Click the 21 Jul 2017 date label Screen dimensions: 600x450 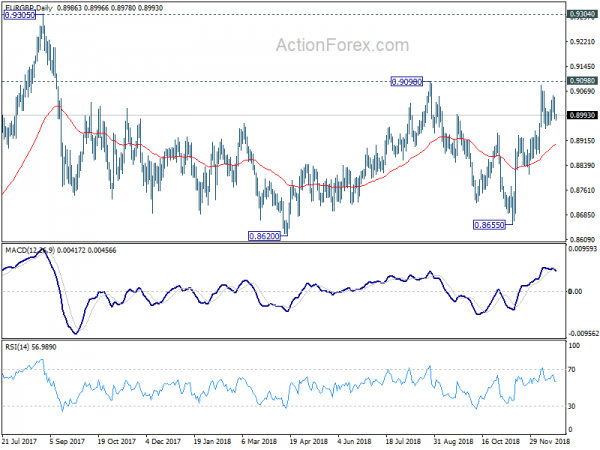(x=20, y=441)
